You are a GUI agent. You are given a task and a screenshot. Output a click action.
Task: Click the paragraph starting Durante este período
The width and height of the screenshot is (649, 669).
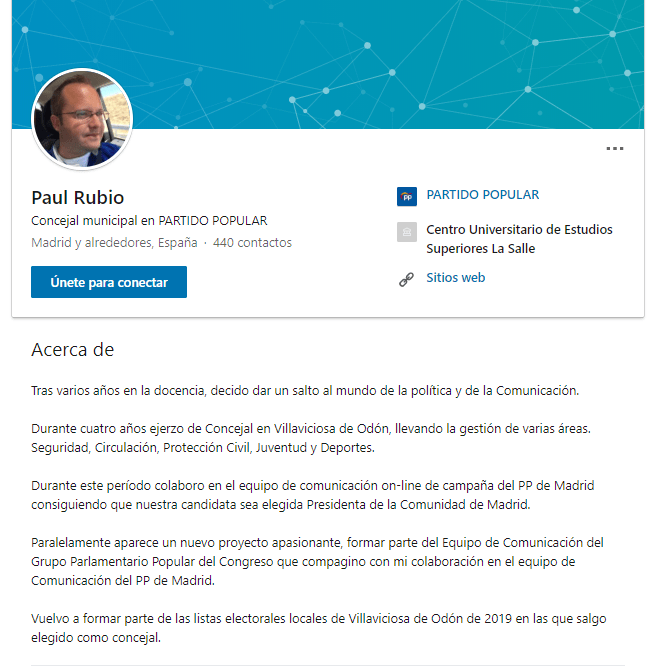tap(312, 495)
